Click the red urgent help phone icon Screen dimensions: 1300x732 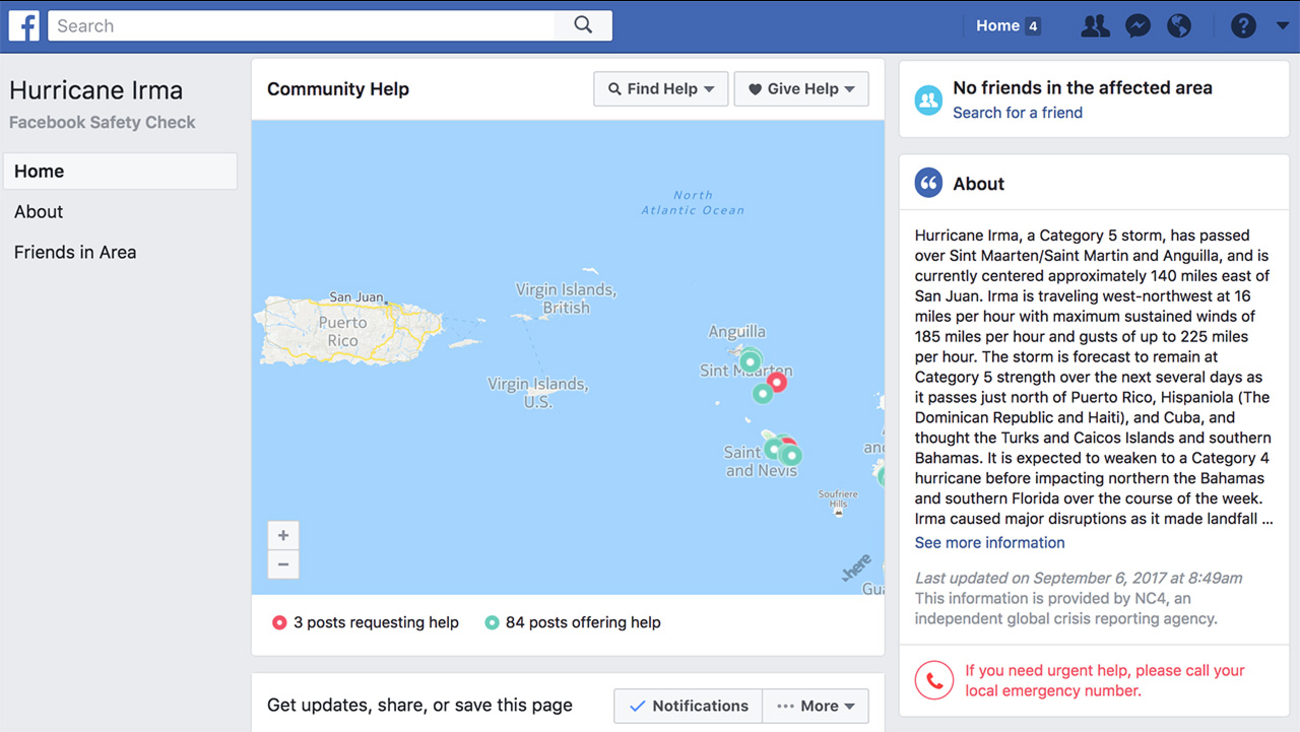coord(933,680)
